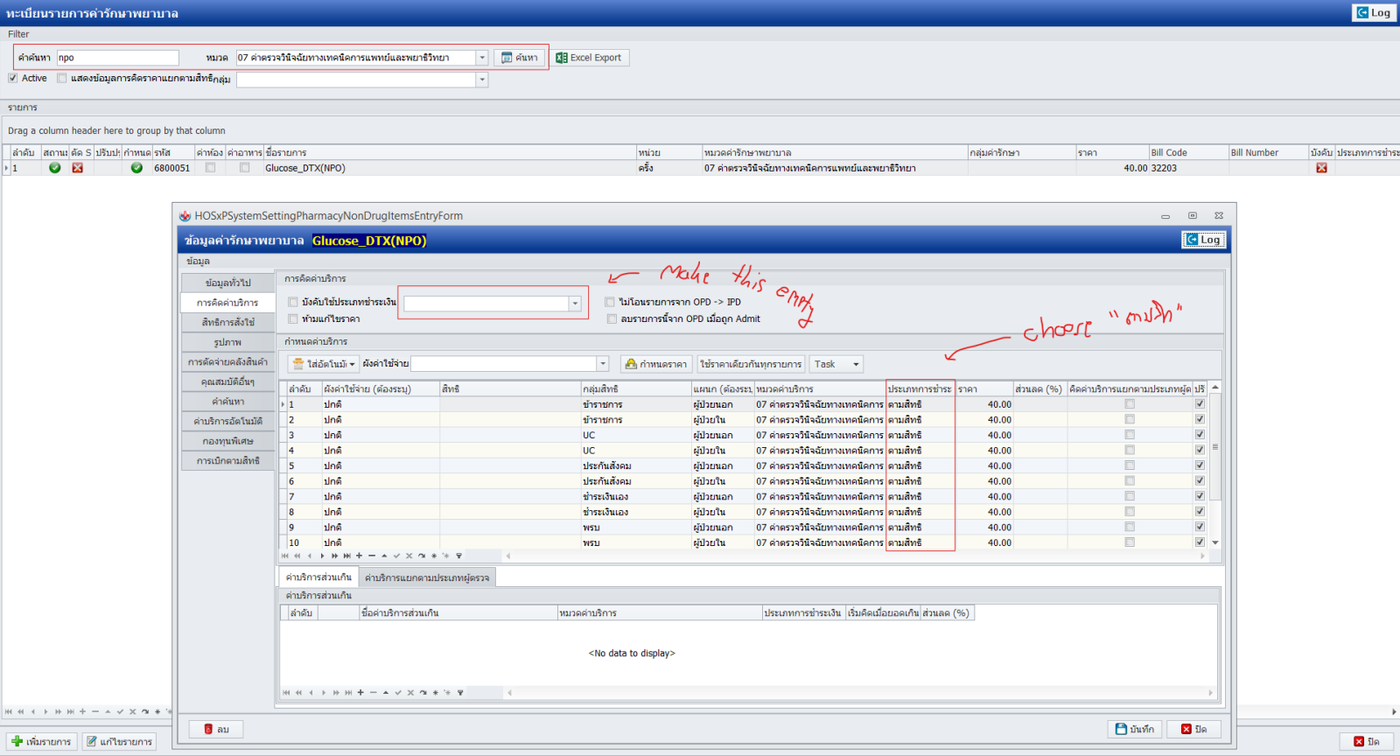Toggle ค่าห้อง checkbox in Glucose_DTX(NPO) row
Image resolution: width=1400 pixels, height=756 pixels.
pyautogui.click(x=210, y=168)
